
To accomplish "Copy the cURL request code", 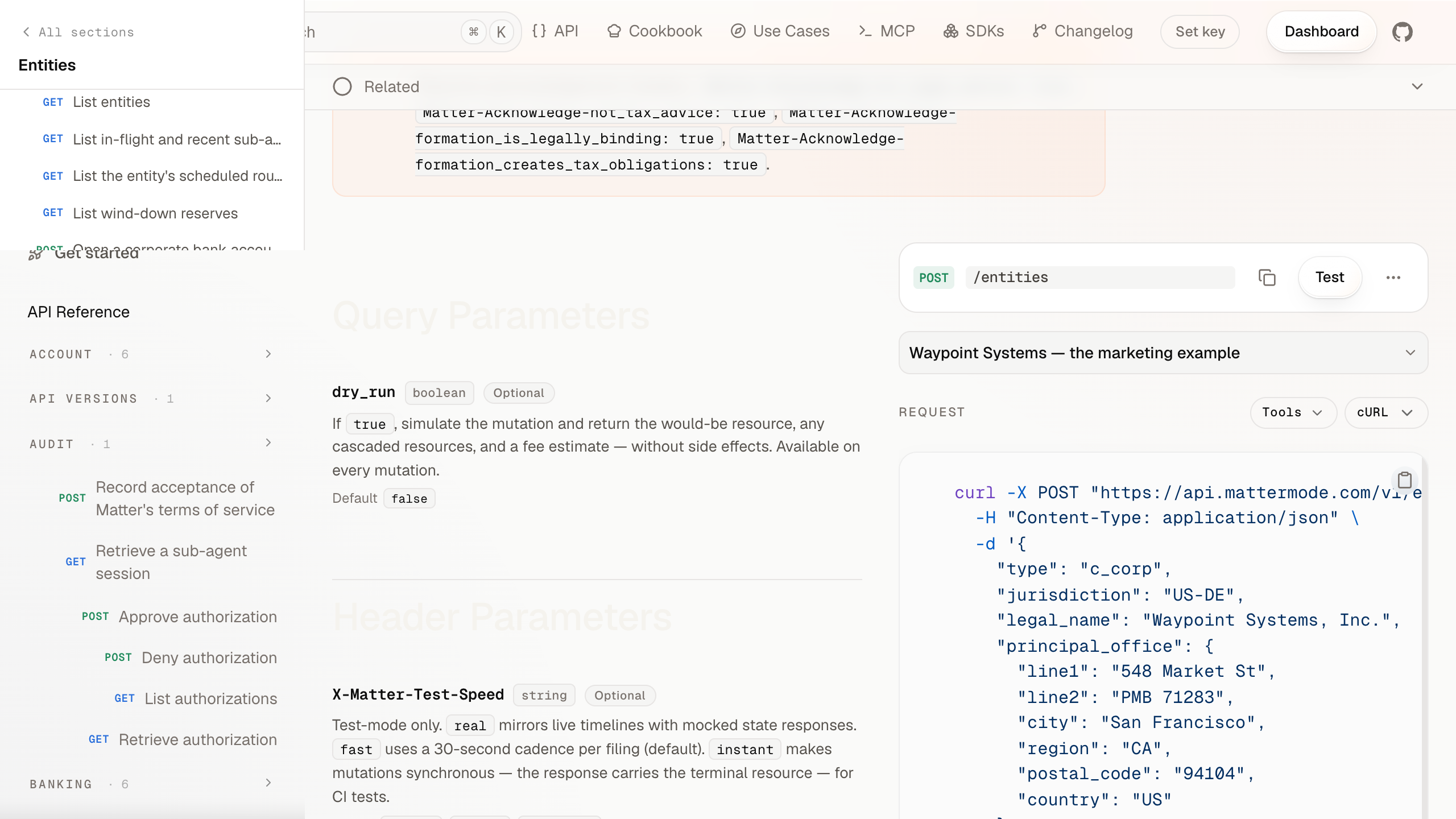I will pos(1404,480).
